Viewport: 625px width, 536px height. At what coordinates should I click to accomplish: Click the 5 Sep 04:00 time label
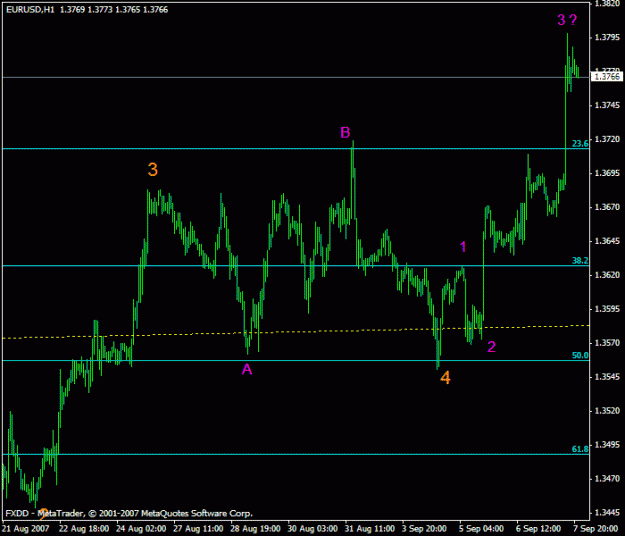click(481, 528)
